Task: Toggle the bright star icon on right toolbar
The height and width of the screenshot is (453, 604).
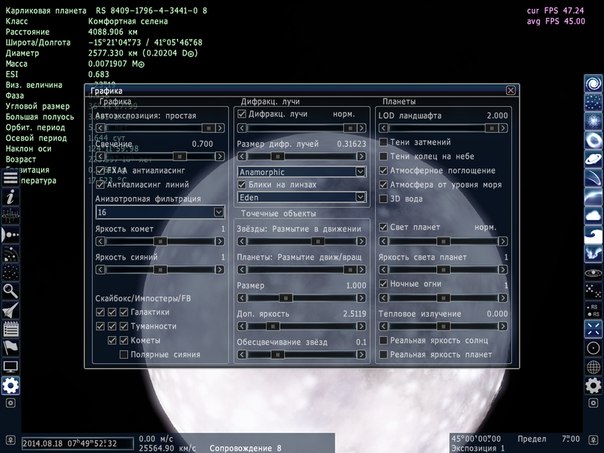Action: click(x=593, y=121)
